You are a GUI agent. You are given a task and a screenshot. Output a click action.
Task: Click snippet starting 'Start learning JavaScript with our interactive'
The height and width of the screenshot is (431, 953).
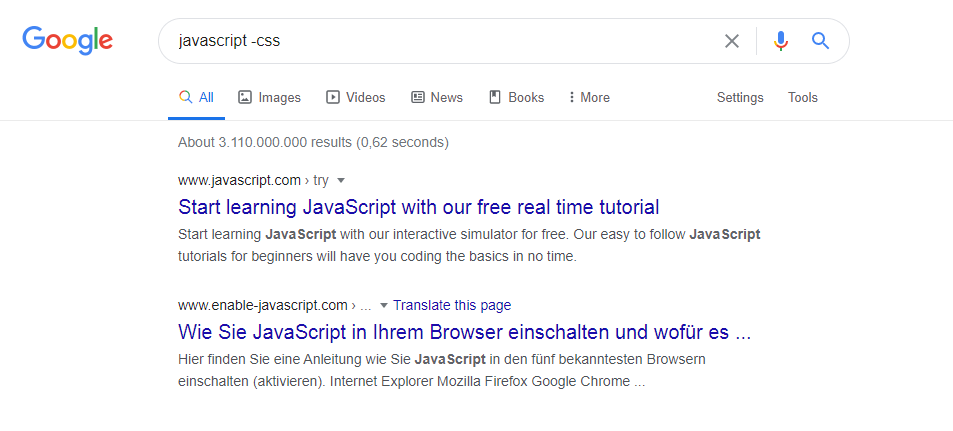(469, 246)
